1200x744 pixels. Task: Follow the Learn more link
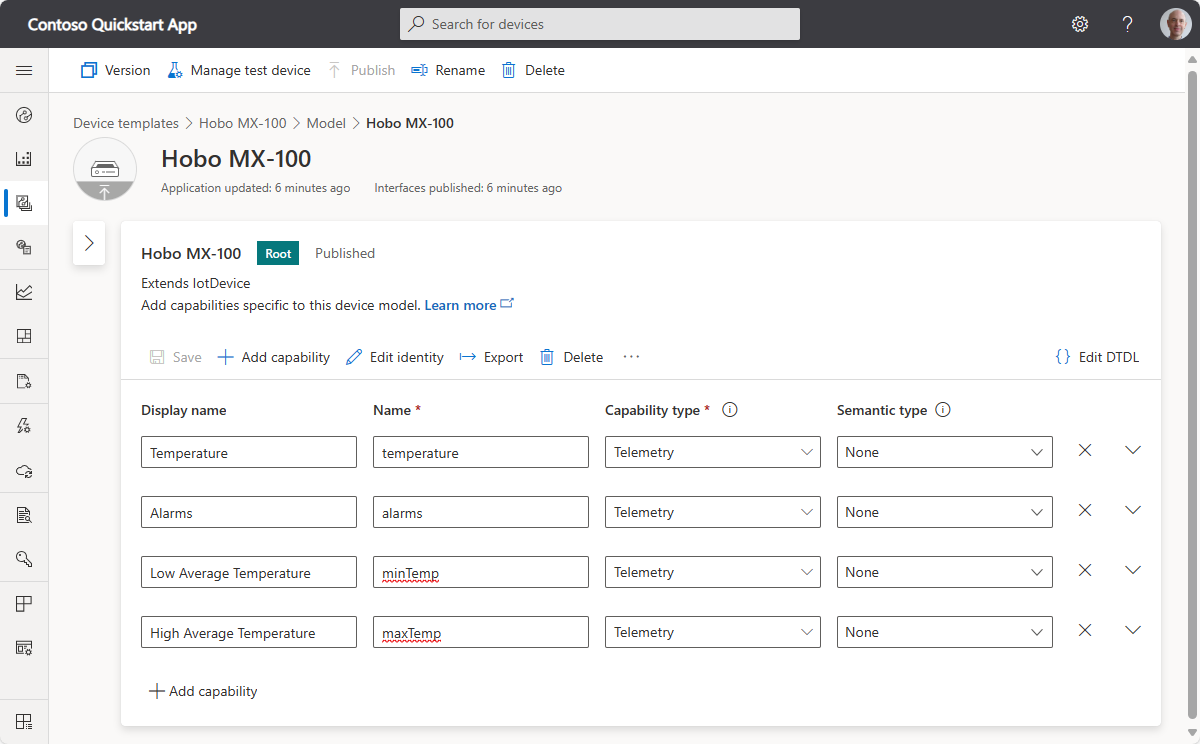tap(460, 305)
